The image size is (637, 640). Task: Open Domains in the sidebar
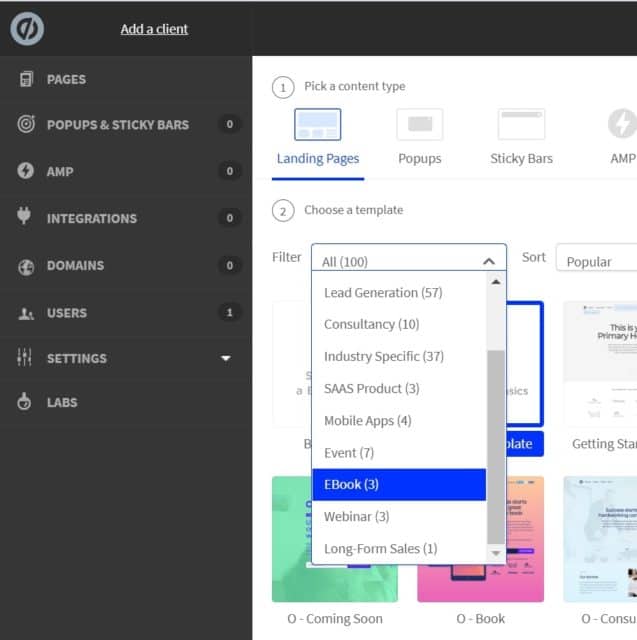point(75,265)
